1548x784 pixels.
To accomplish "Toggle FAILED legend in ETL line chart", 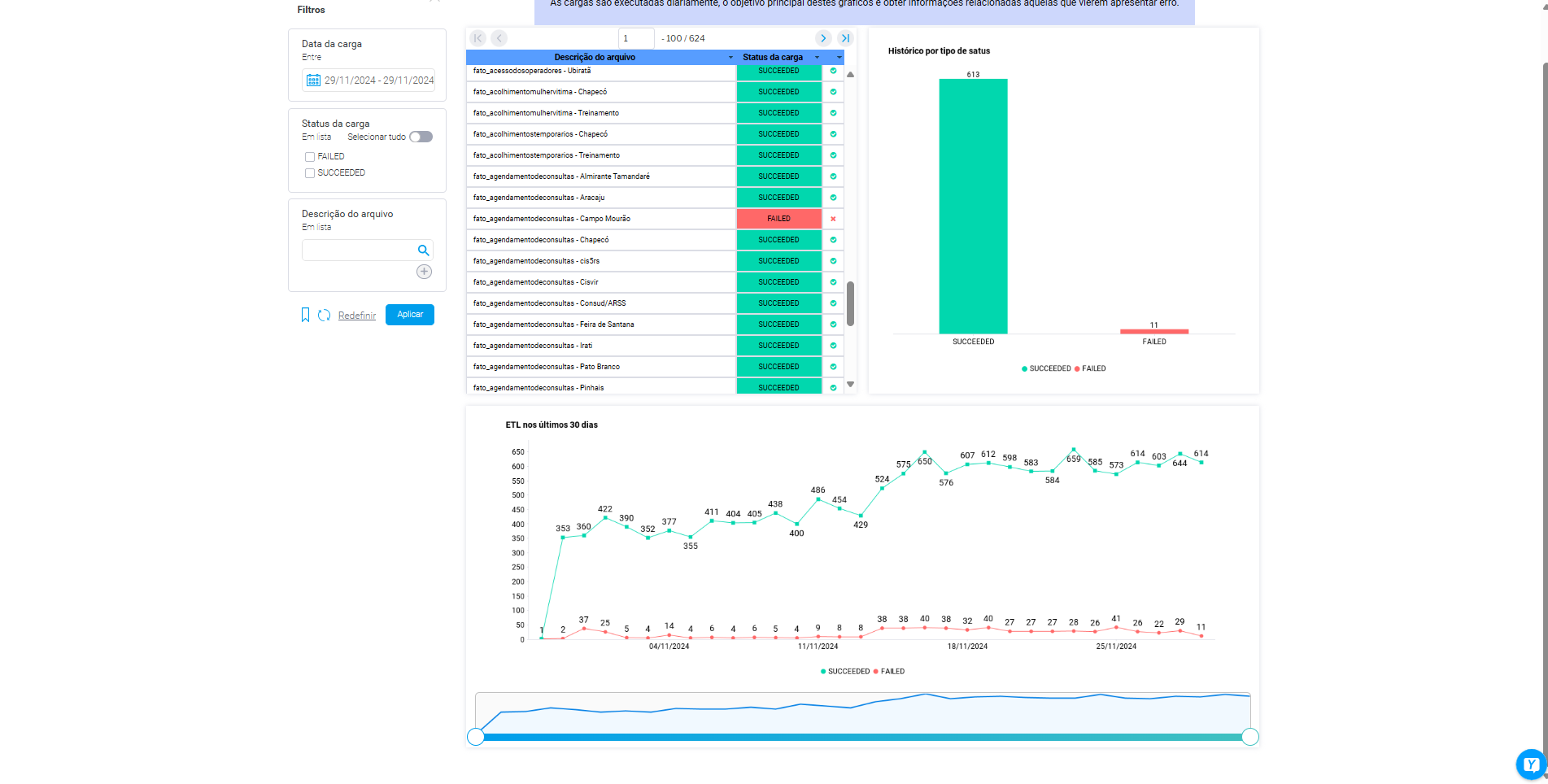I will click(889, 672).
